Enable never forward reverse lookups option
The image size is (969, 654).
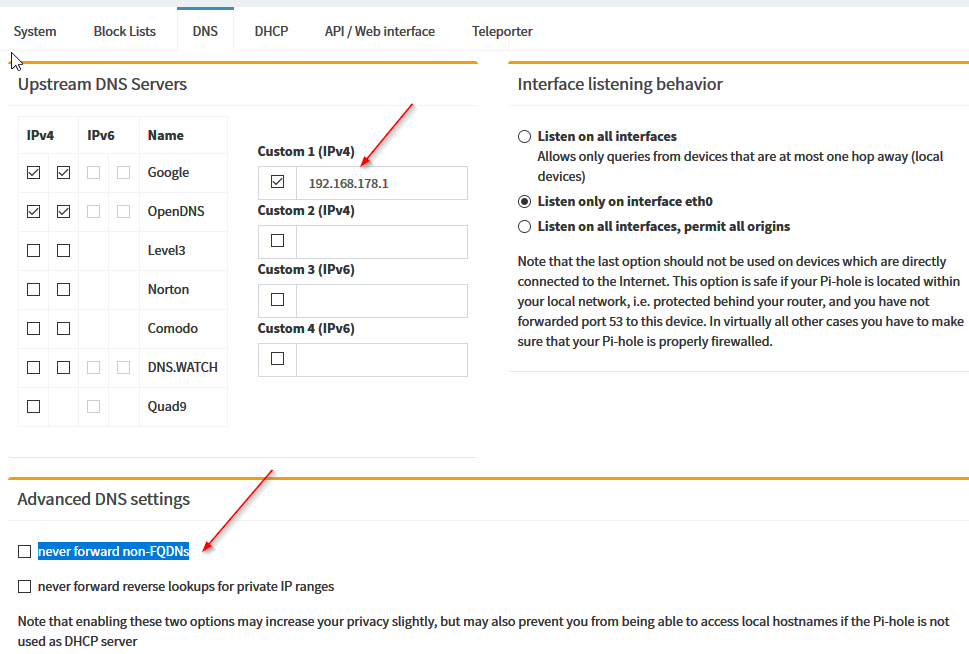(25, 587)
